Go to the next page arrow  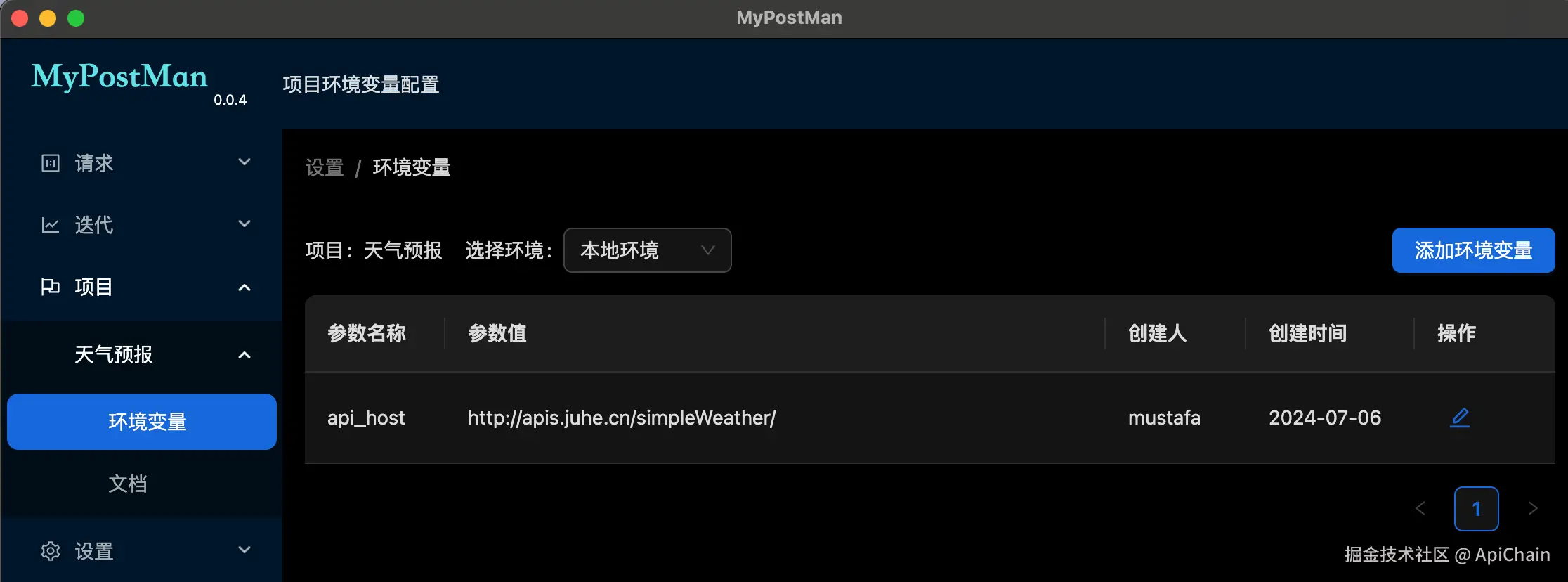pyautogui.click(x=1533, y=508)
